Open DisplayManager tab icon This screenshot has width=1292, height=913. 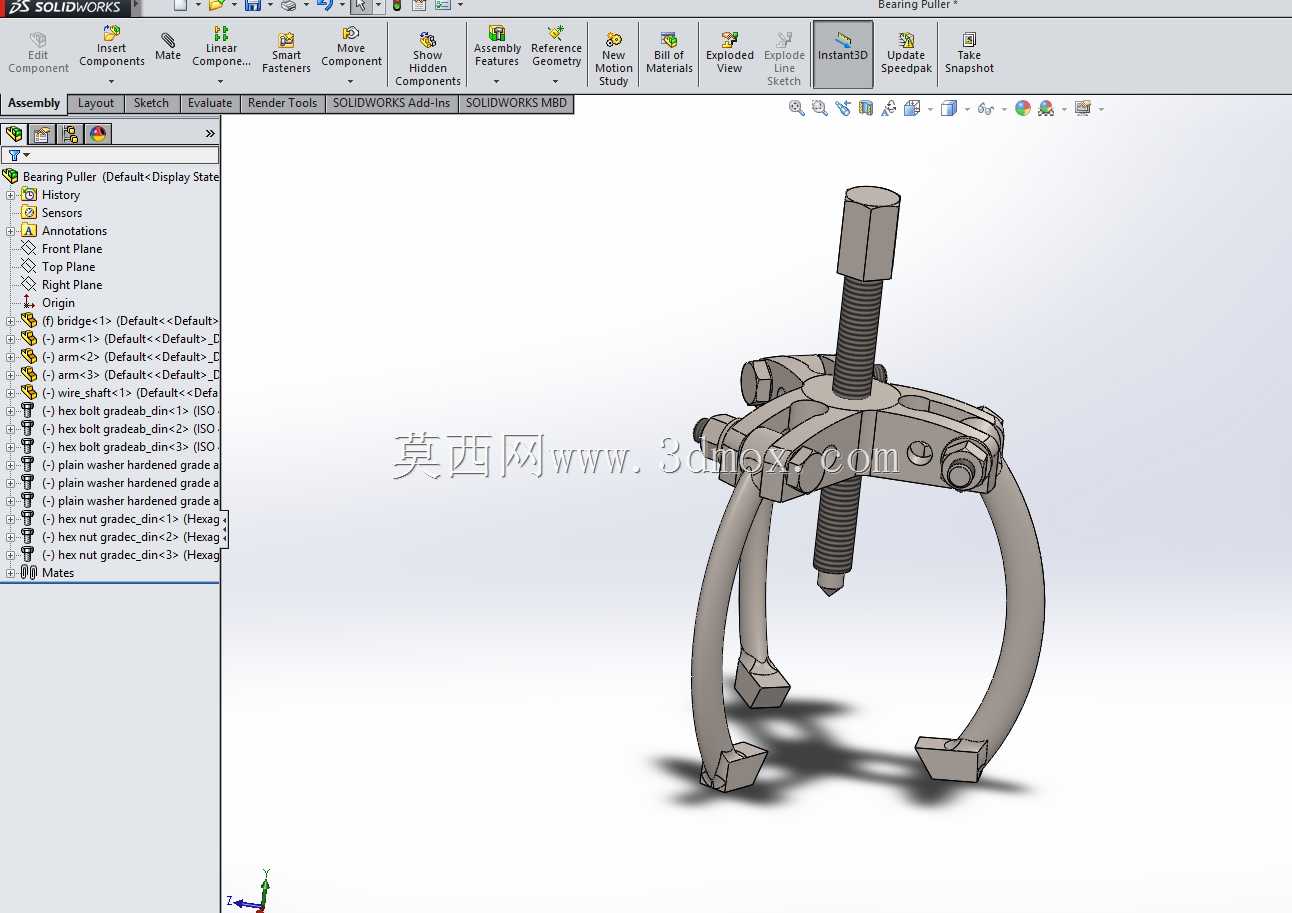pos(98,133)
